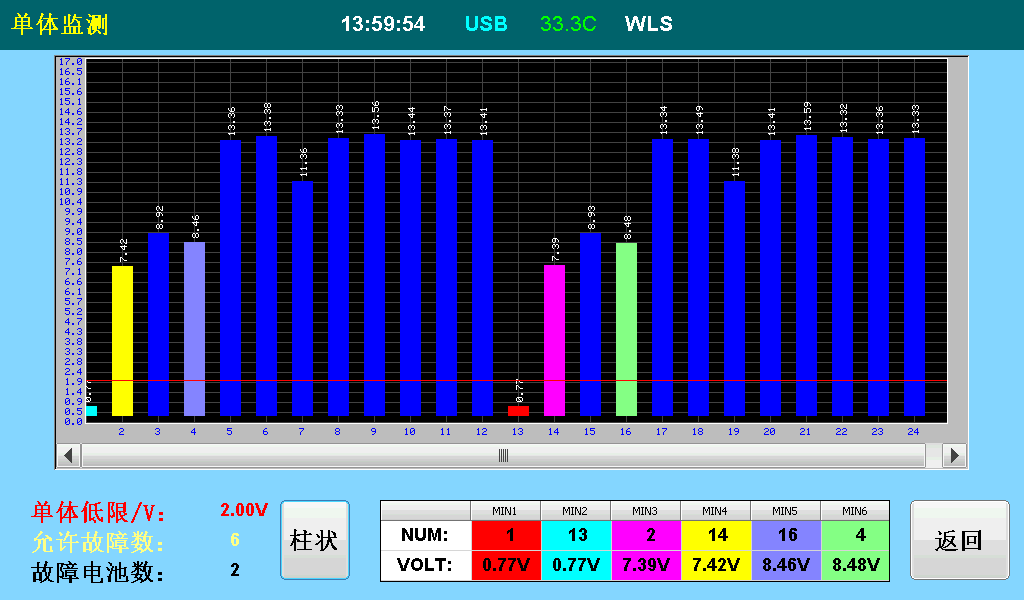Click the 柱状 chart mode button
The width and height of the screenshot is (1024, 600).
314,540
